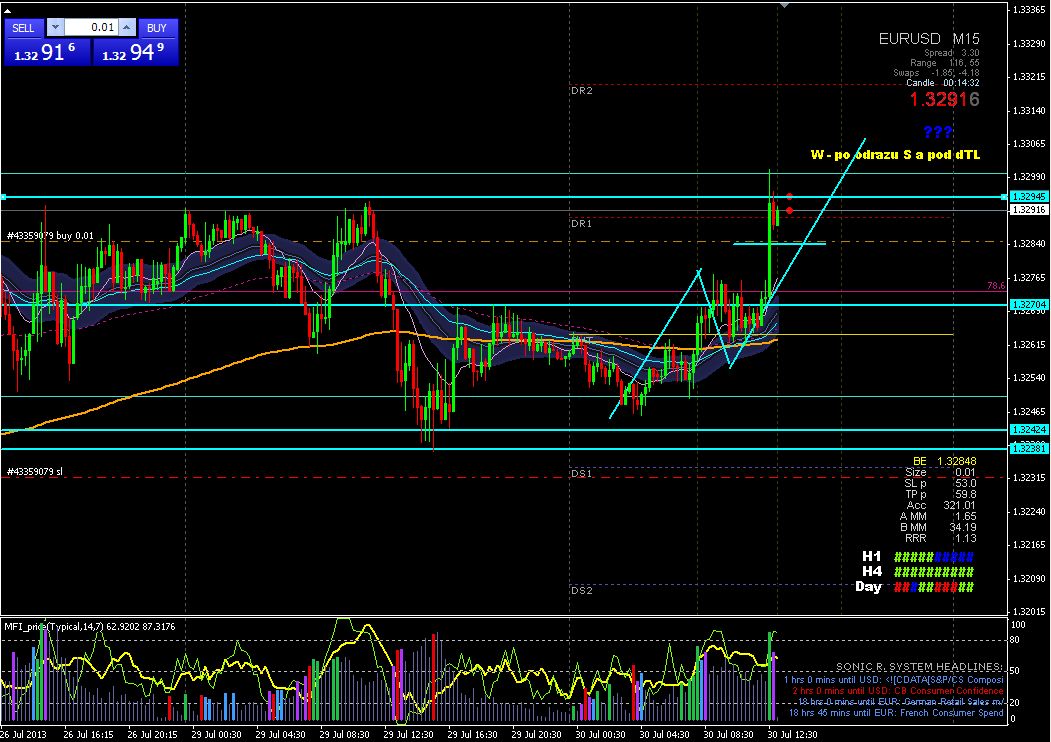Click the 'German Retail Sales' news line
Image resolution: width=1051 pixels, height=742 pixels.
click(901, 702)
